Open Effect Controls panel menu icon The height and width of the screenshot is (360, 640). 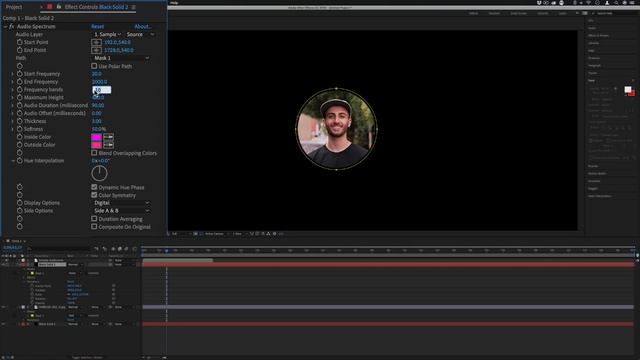click(133, 7)
